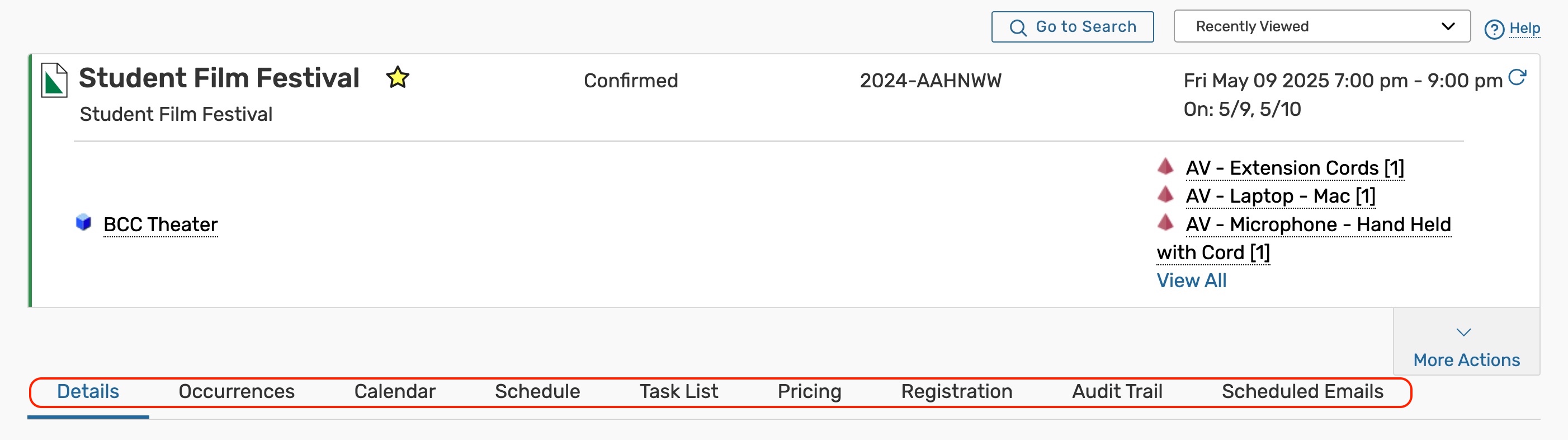Switch to the Occurrences tab

tap(236, 391)
